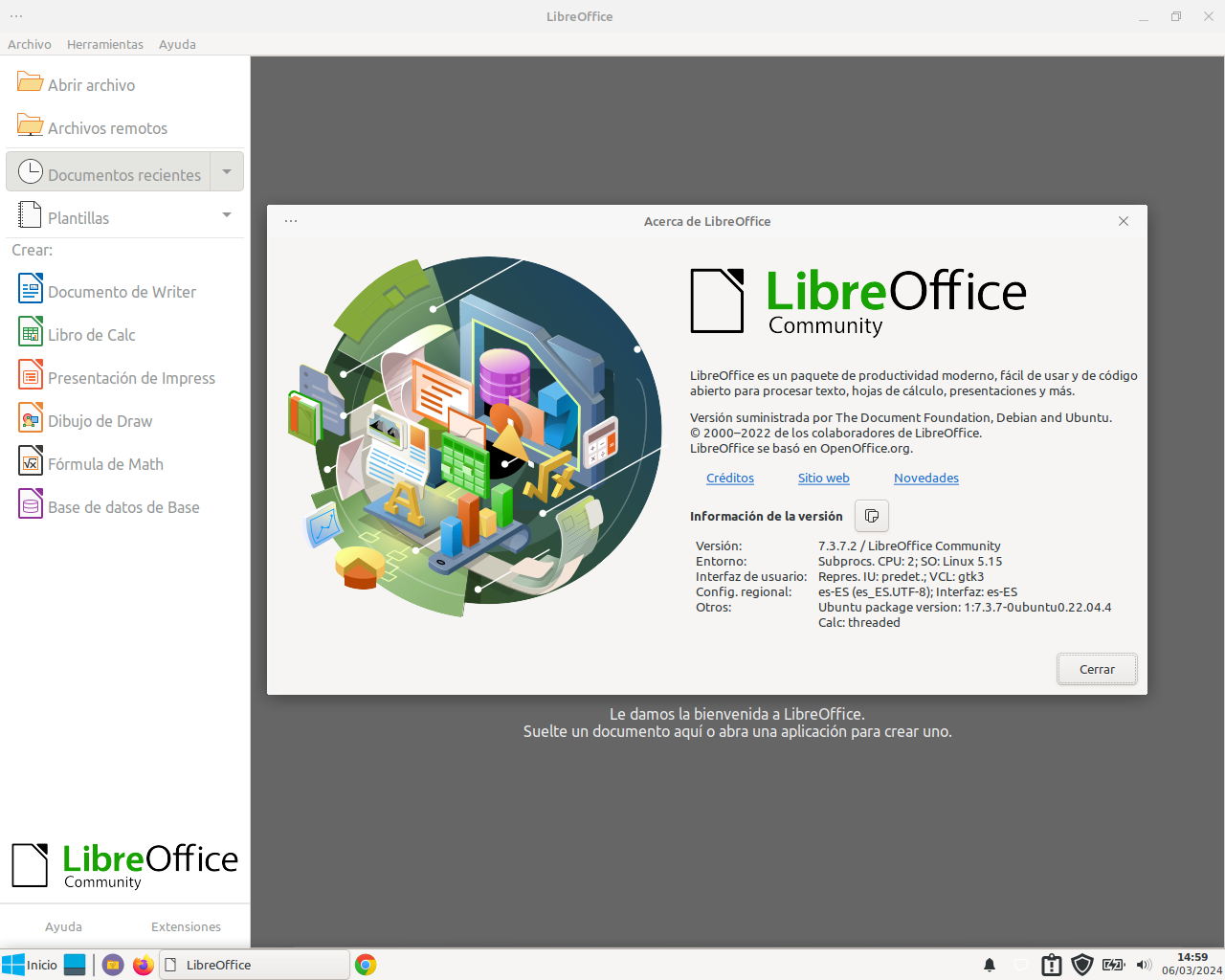This screenshot has width=1225, height=980.
Task: Click the purple round taskbar launcher icon
Action: [x=113, y=965]
